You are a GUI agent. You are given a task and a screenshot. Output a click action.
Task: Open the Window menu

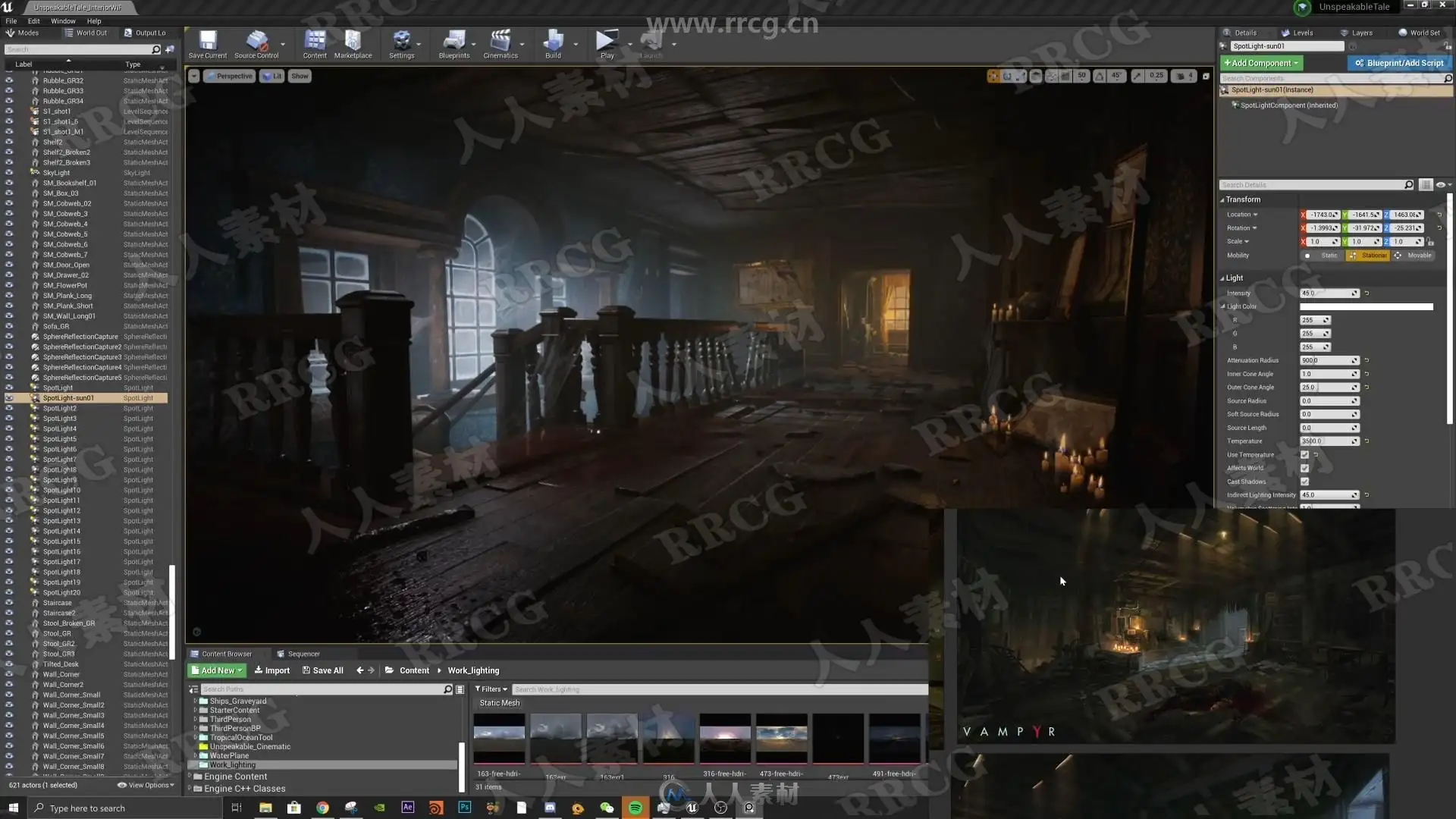tap(63, 21)
